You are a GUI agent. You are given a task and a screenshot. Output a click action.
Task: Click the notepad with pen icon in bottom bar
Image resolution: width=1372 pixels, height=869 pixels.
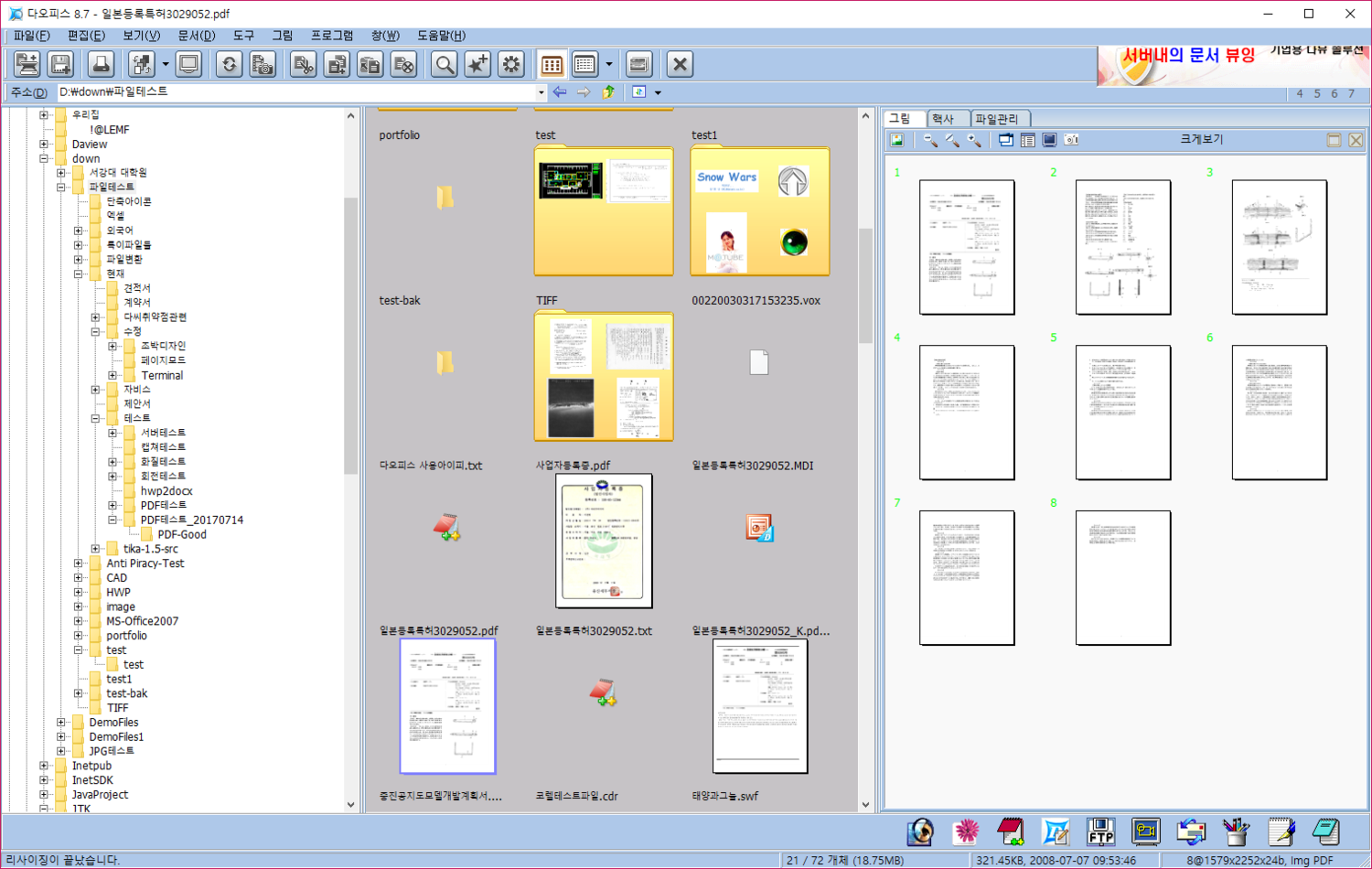[x=1281, y=831]
